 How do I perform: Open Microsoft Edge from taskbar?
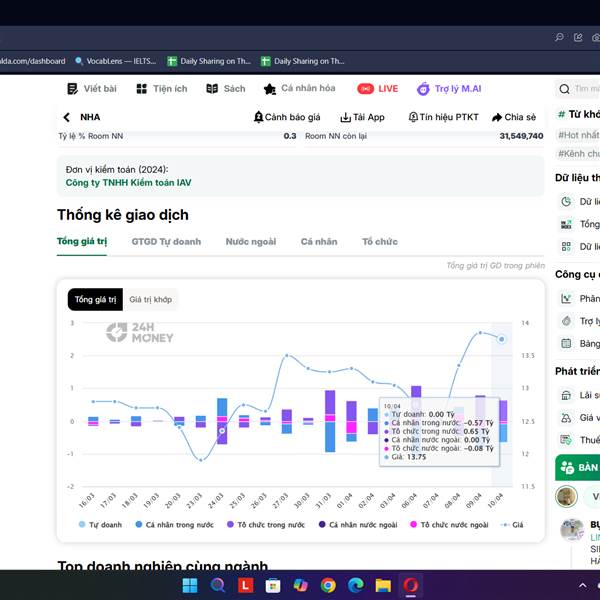point(355,585)
